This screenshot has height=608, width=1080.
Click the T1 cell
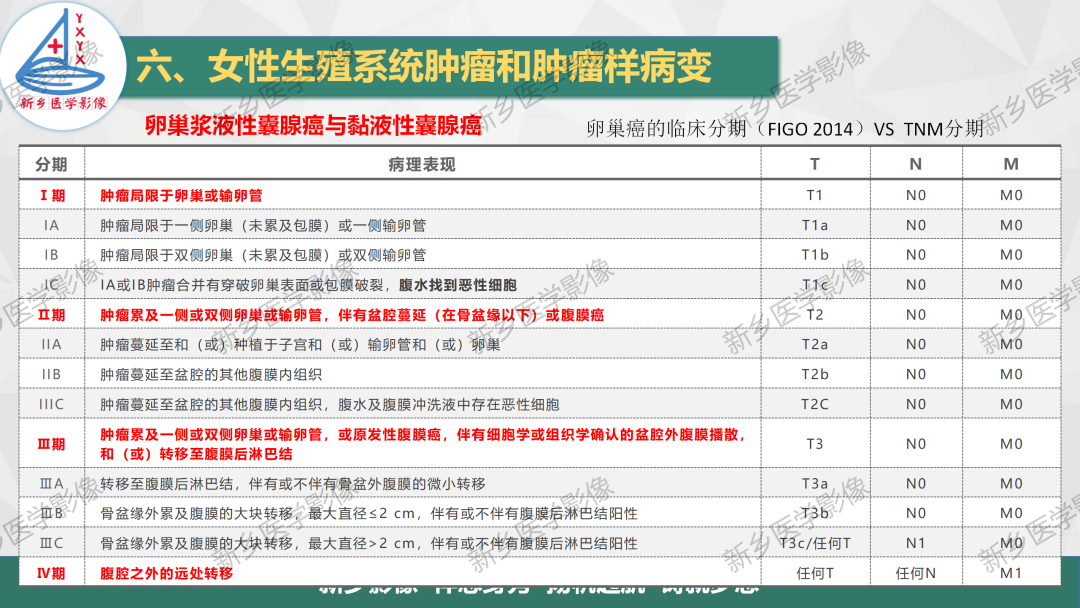click(x=815, y=196)
